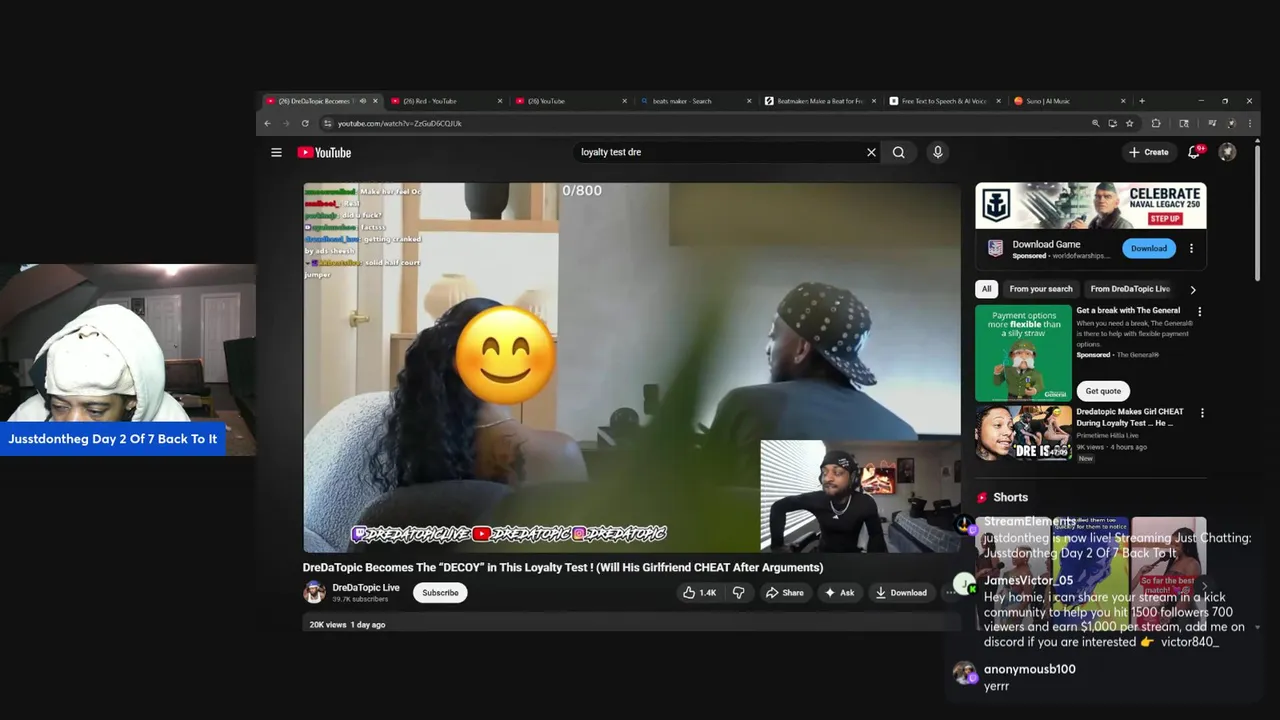
Task: Open options for the Download Game ad
Action: 1191,248
